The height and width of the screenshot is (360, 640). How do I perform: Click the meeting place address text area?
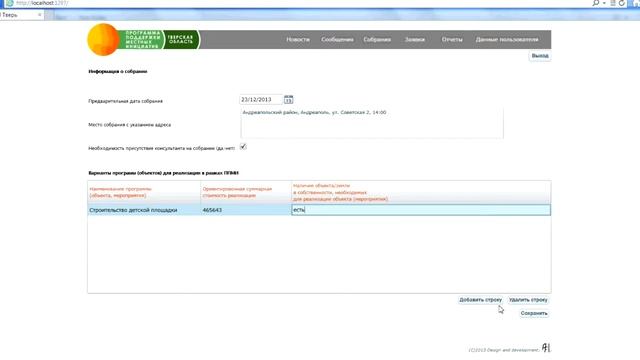[372, 123]
